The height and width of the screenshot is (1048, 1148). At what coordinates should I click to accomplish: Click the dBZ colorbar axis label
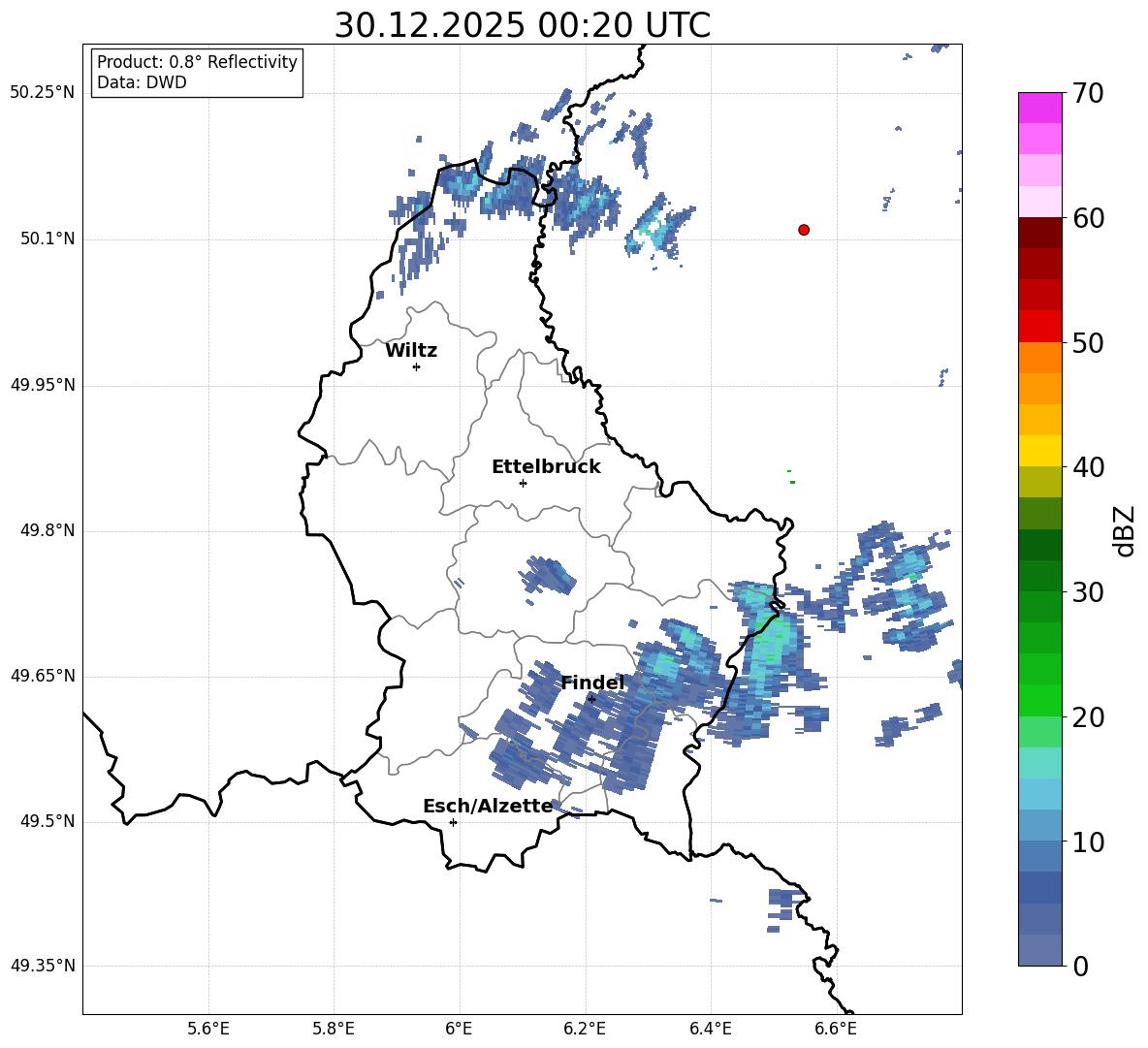[1125, 531]
